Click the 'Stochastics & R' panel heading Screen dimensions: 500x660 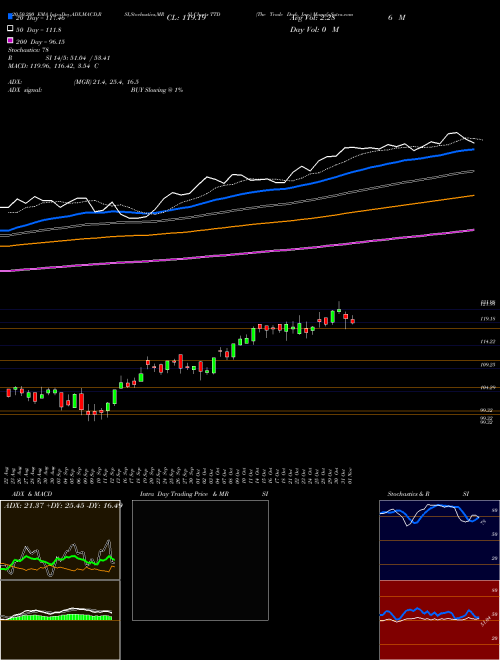click(x=408, y=494)
